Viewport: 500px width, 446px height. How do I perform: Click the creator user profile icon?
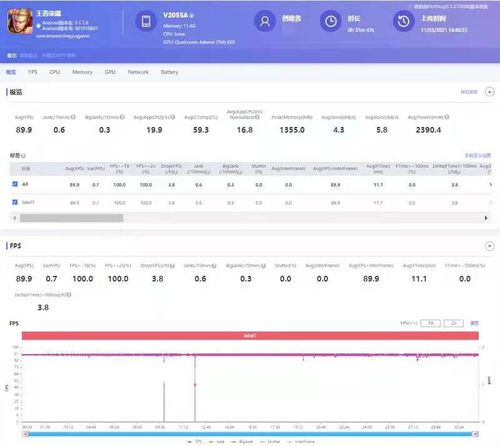(x=265, y=21)
